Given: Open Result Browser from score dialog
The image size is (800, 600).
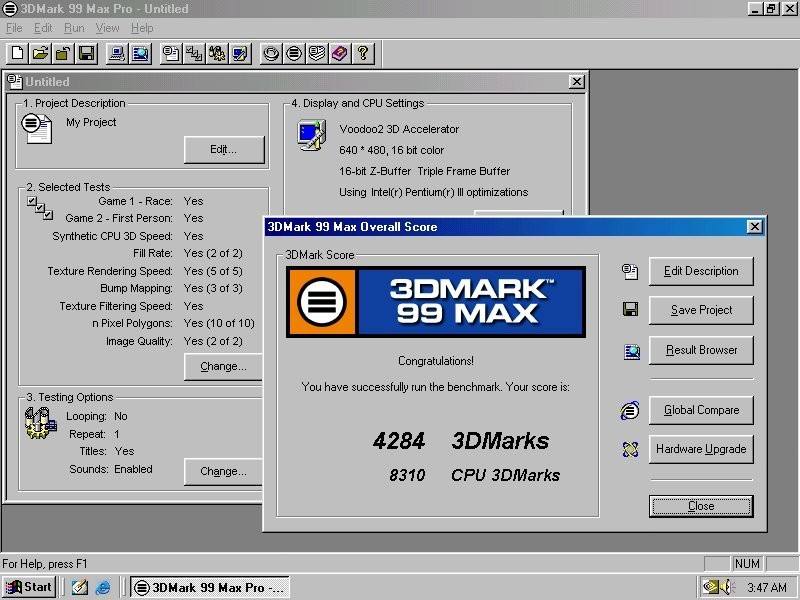Looking at the screenshot, I should click(700, 351).
